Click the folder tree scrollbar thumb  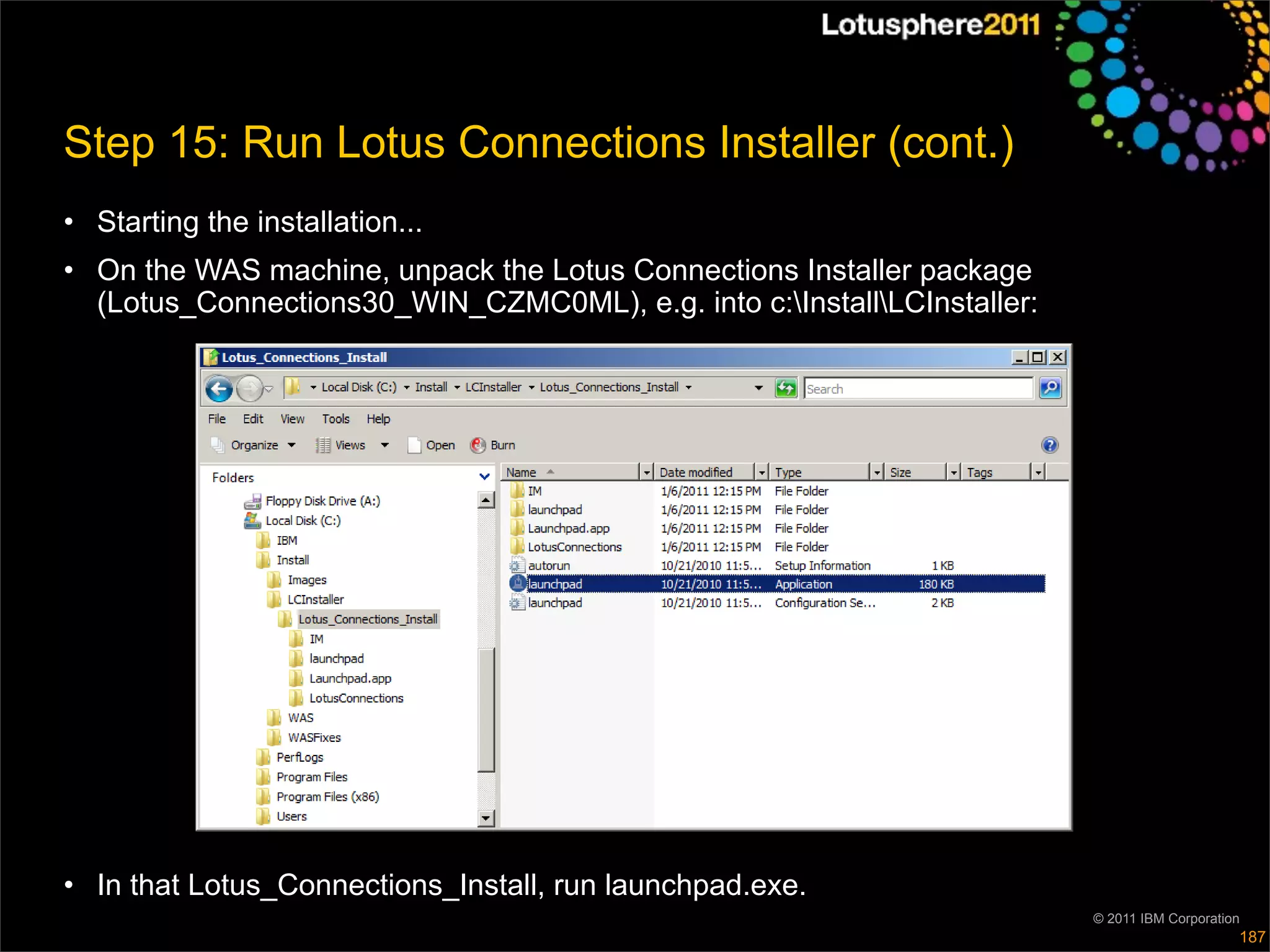coord(486,710)
